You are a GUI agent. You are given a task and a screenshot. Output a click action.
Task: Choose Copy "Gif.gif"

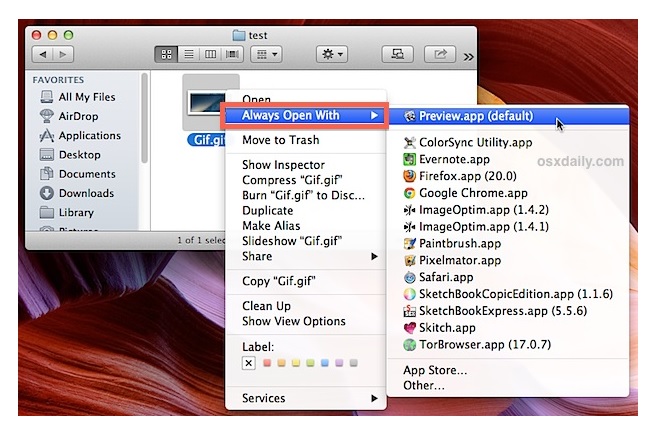(x=306, y=281)
